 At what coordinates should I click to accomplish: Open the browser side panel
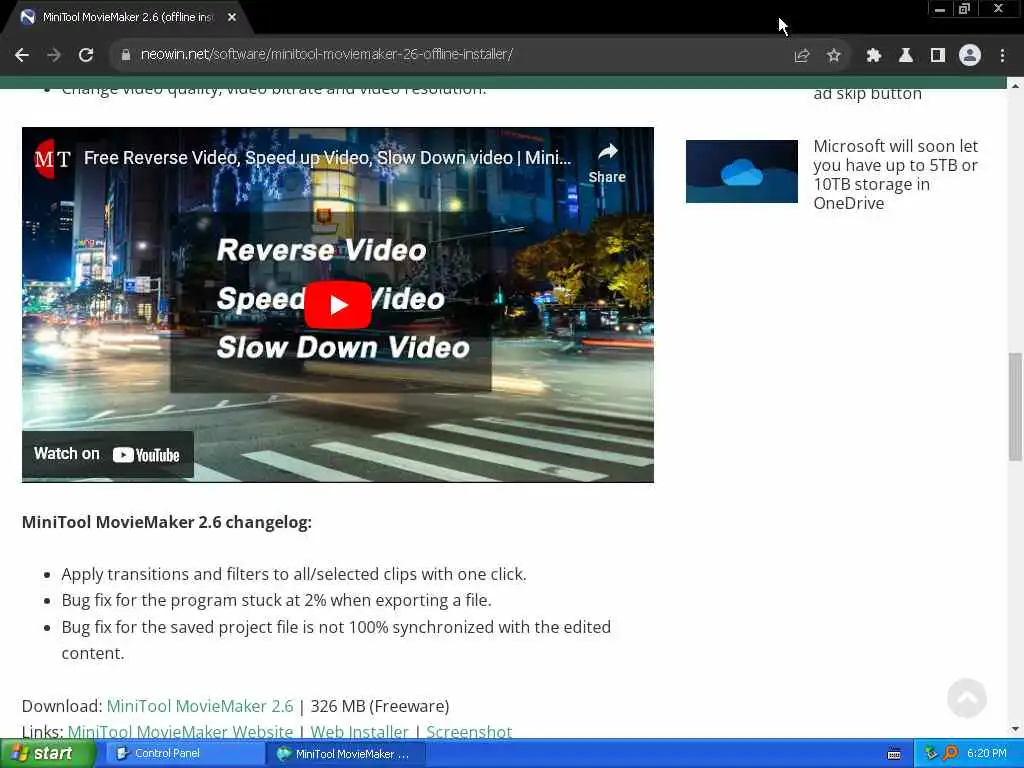click(938, 56)
